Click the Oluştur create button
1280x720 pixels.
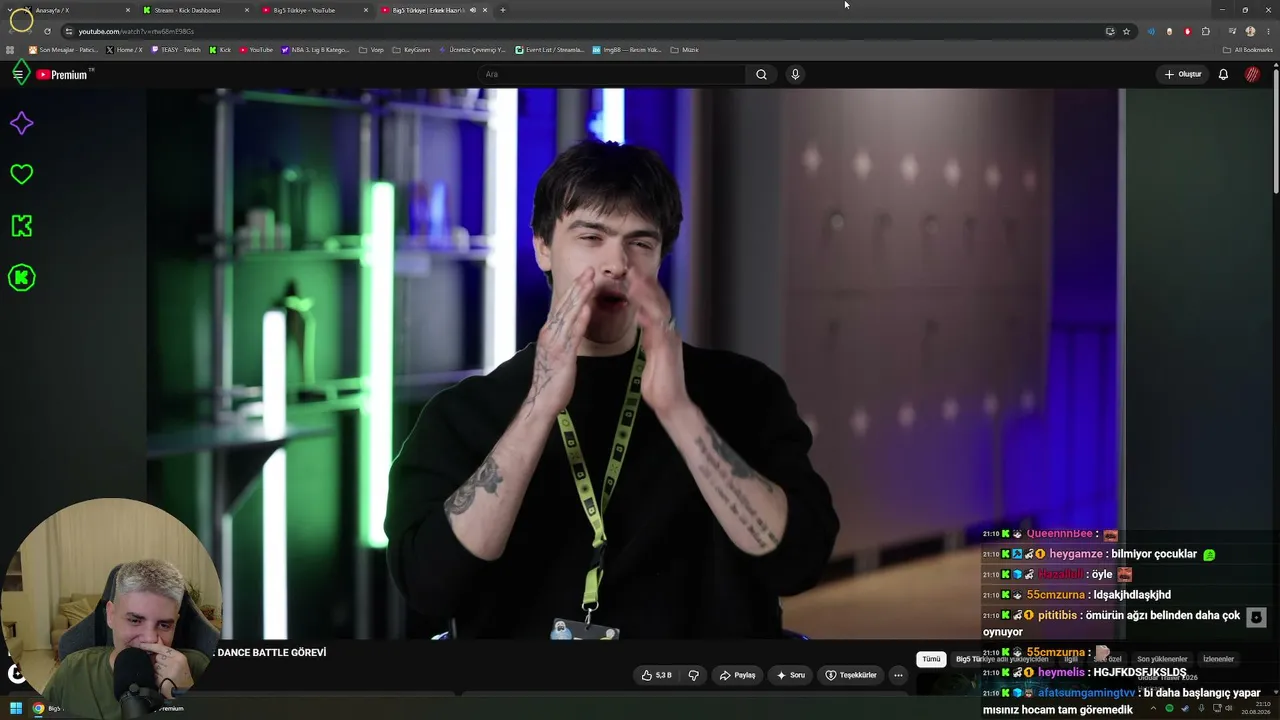click(1183, 74)
